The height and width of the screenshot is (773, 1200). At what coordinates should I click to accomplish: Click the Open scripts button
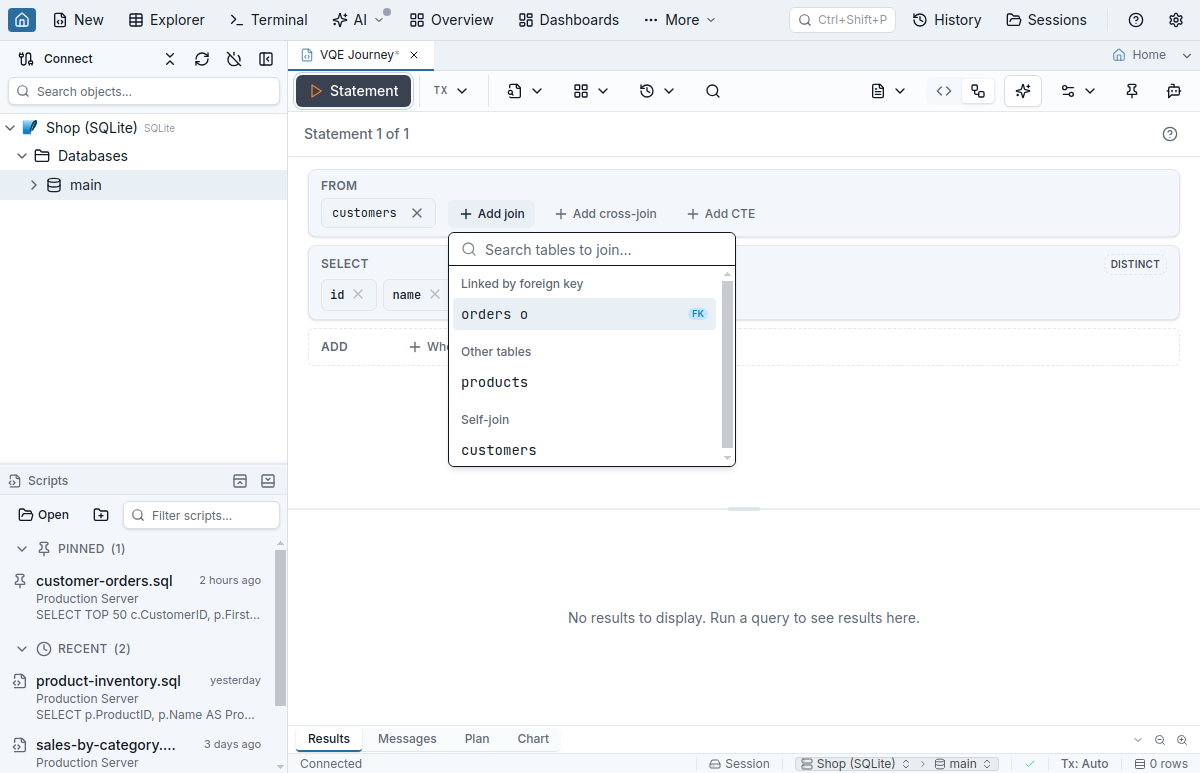(44, 515)
